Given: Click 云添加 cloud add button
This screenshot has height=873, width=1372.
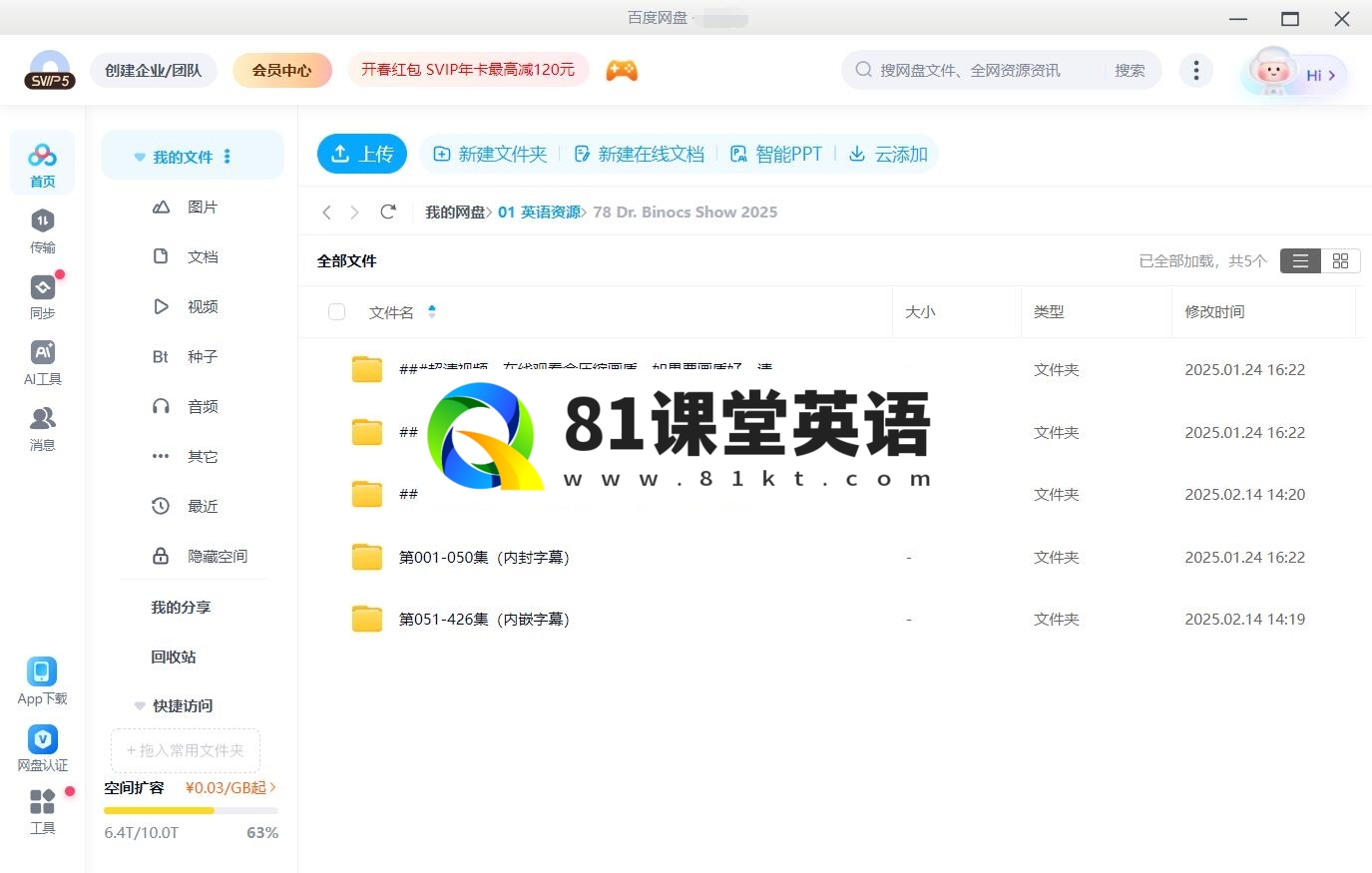Looking at the screenshot, I should (888, 154).
